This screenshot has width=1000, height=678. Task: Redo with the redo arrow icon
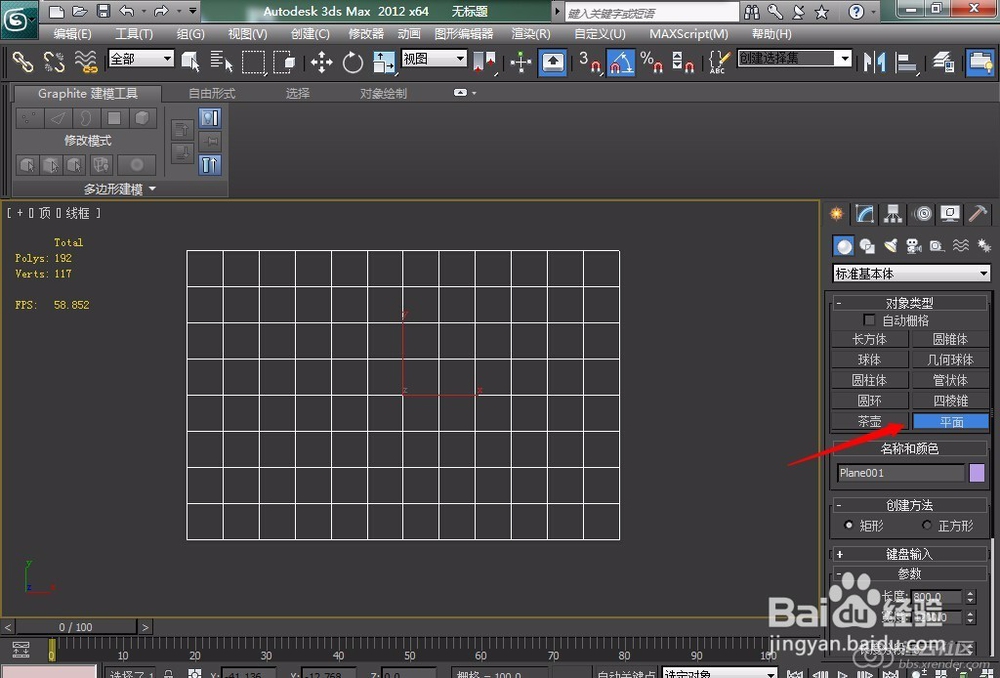[161, 11]
